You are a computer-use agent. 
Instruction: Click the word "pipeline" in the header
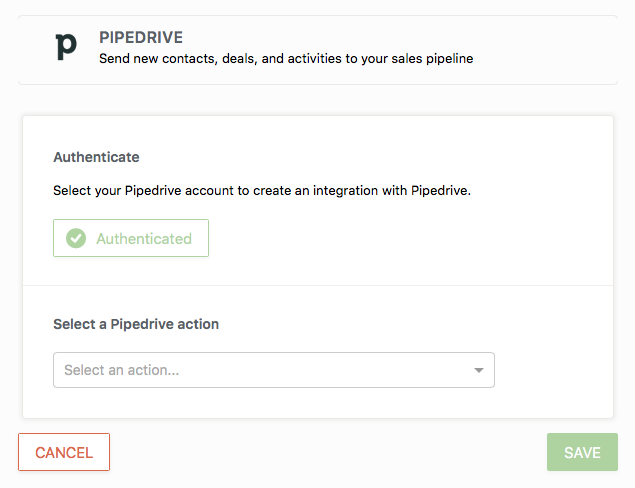coord(446,59)
